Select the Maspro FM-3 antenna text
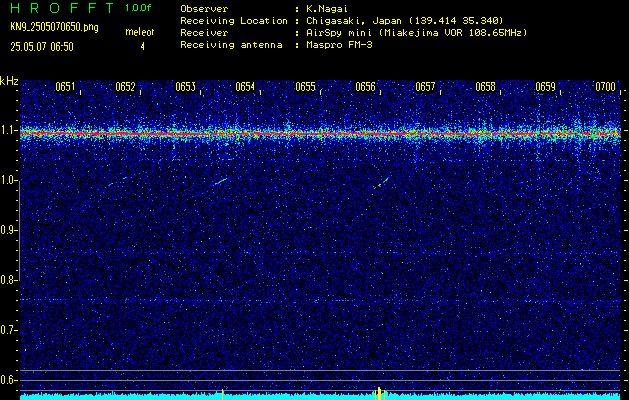Image resolution: width=629 pixels, height=400 pixels. click(x=339, y=45)
